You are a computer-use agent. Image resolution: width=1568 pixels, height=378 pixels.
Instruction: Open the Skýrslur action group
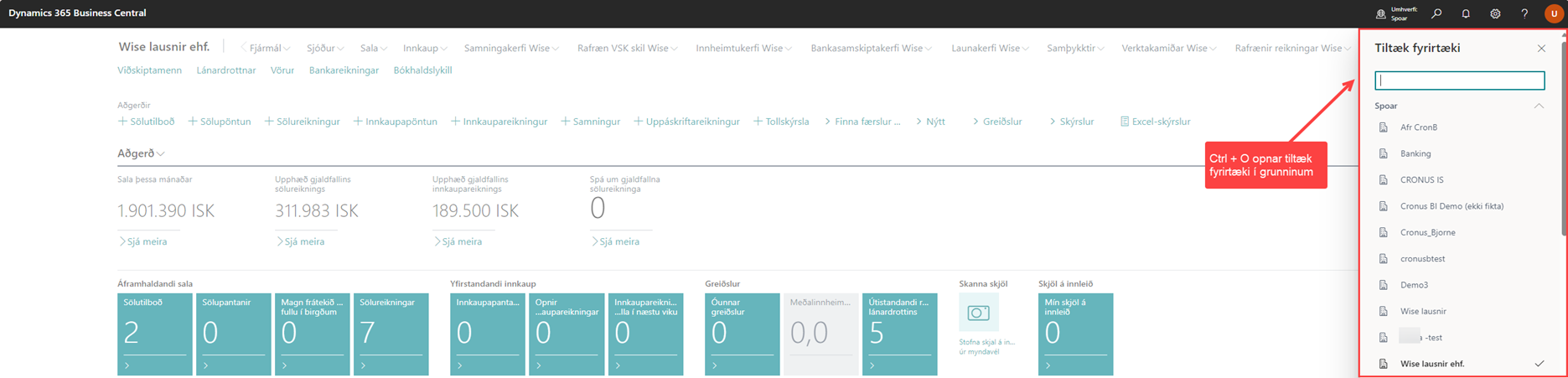pos(1072,122)
